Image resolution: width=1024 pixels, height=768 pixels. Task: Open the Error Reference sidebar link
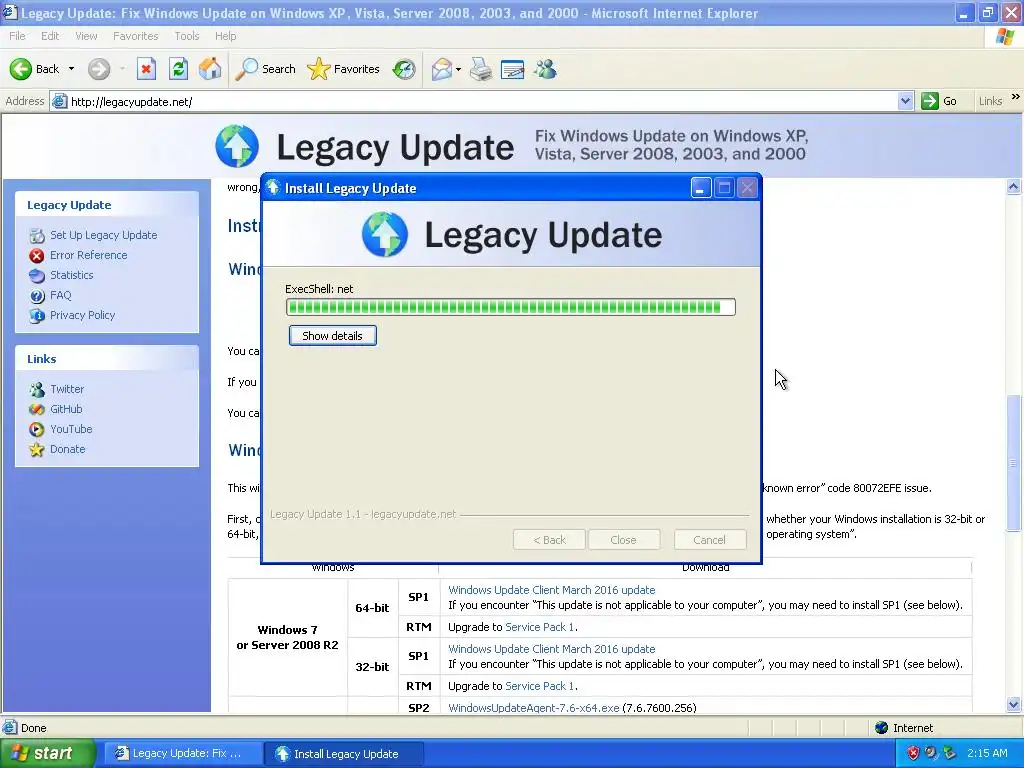click(x=89, y=255)
